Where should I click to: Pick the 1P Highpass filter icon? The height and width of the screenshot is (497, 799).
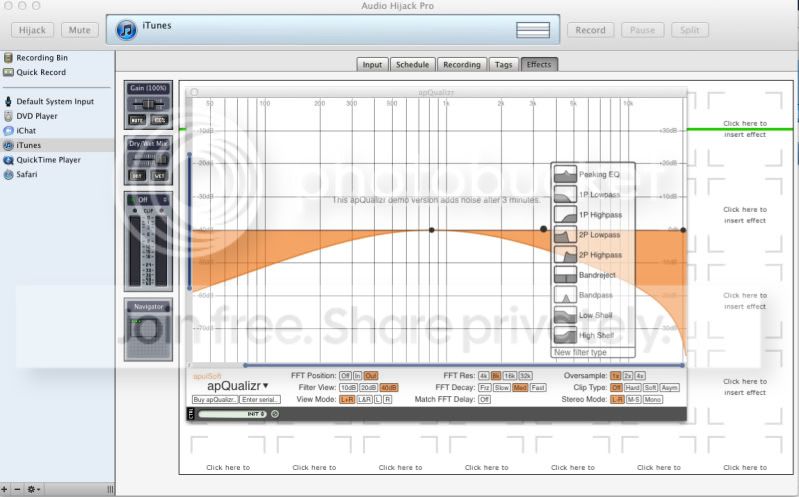click(565, 214)
